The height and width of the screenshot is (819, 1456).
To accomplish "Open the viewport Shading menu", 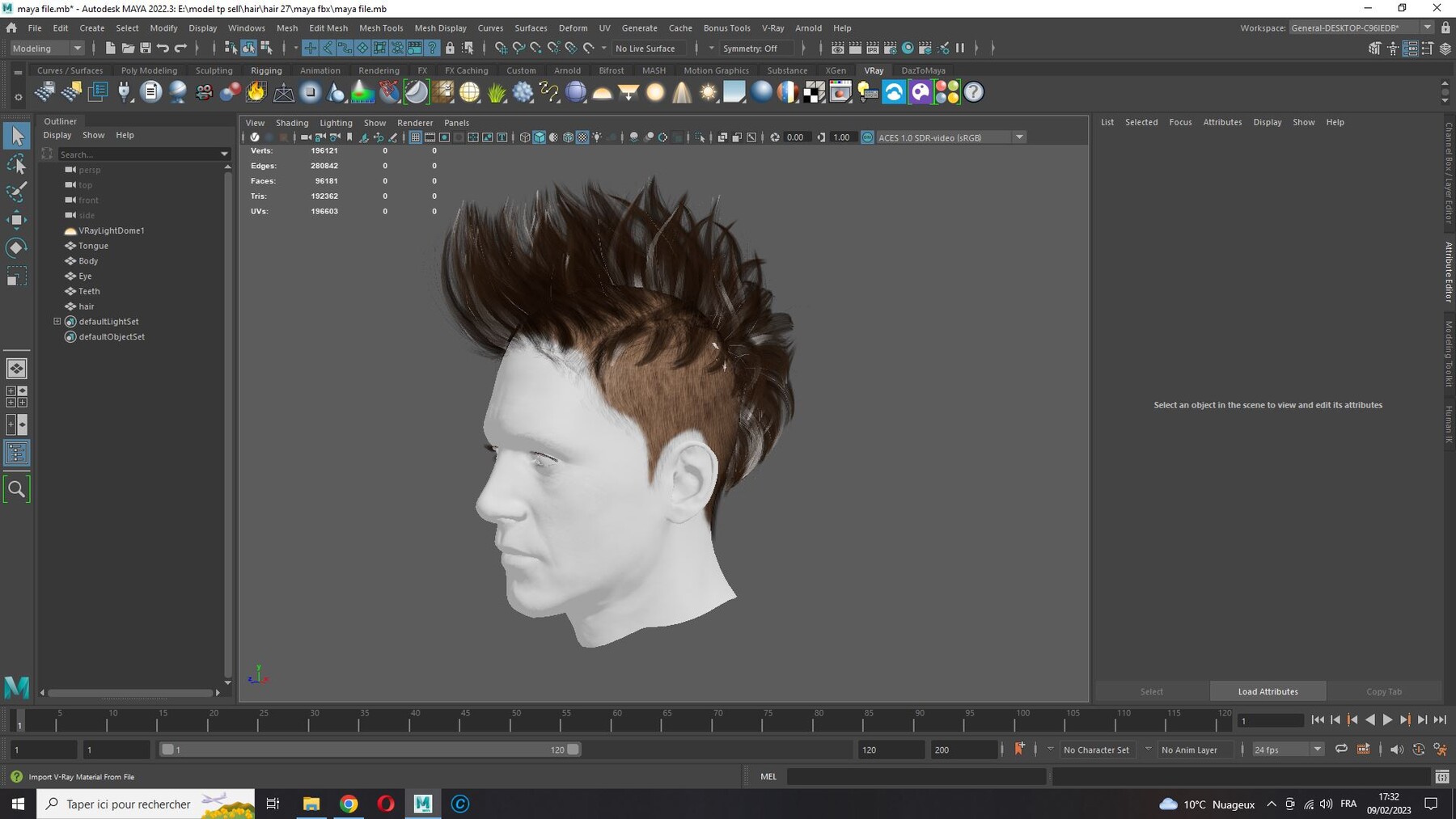I will click(292, 123).
